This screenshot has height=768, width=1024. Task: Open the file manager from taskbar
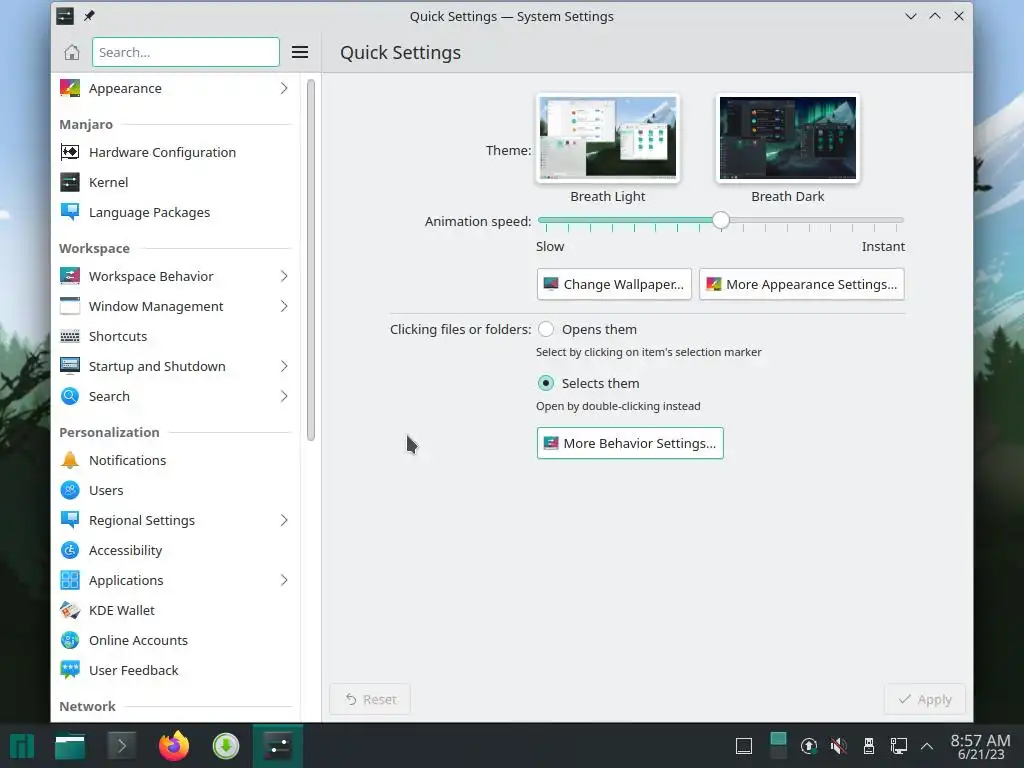point(70,746)
